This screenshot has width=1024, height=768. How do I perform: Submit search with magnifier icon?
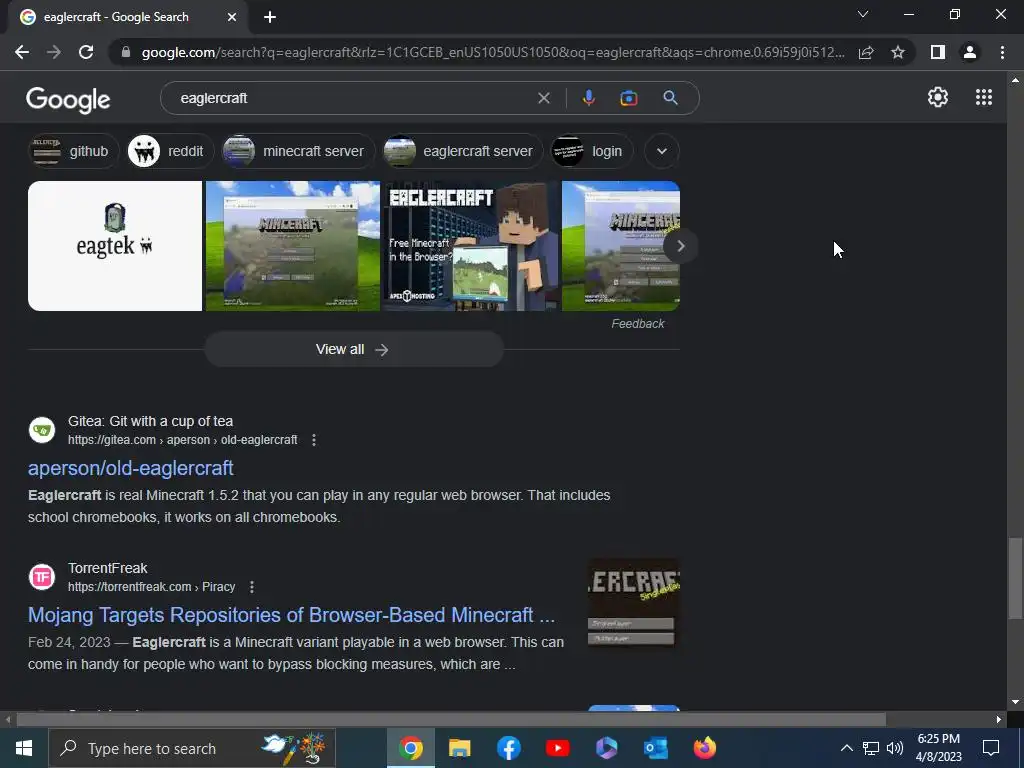(670, 98)
